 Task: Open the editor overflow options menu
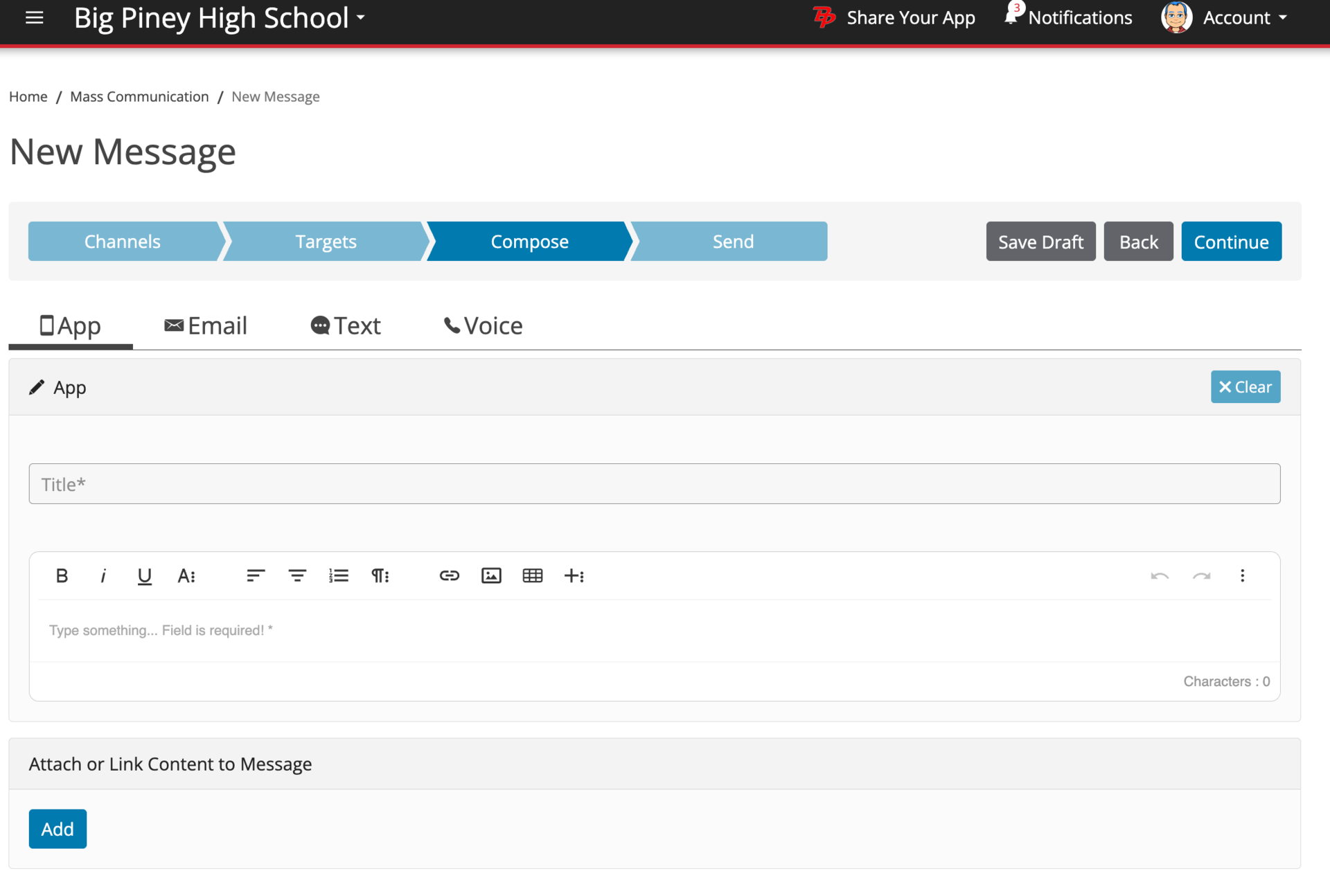(x=1243, y=575)
